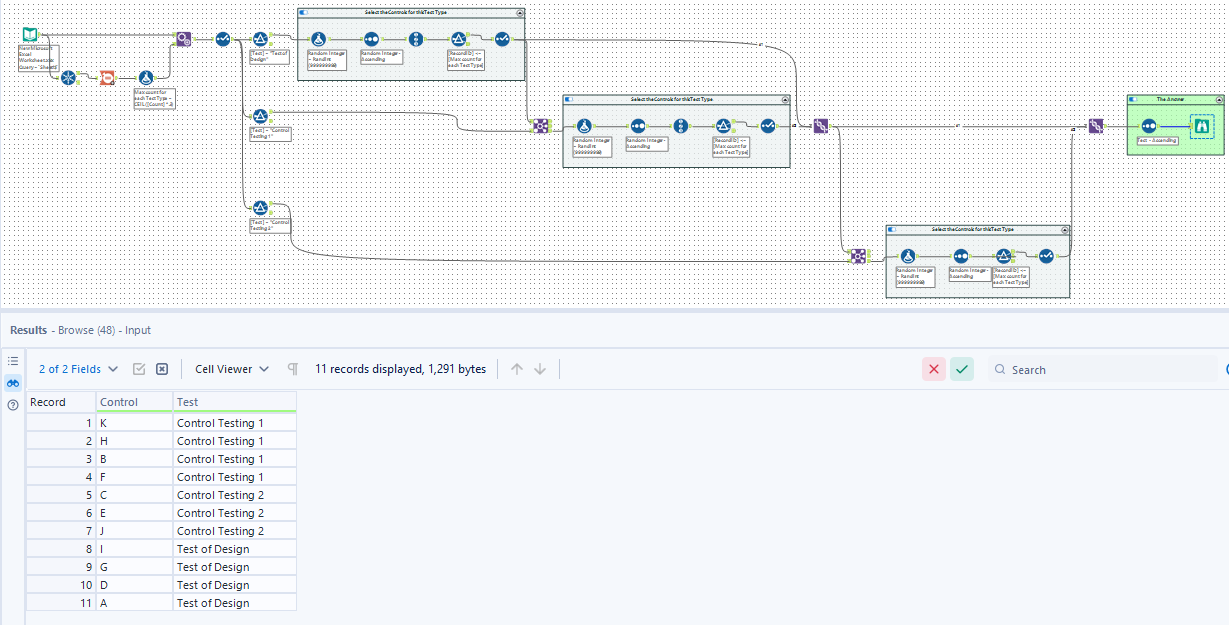
Task: Click the Filter tool labeled "[Test] = 'Test of Design'"
Action: coord(260,39)
